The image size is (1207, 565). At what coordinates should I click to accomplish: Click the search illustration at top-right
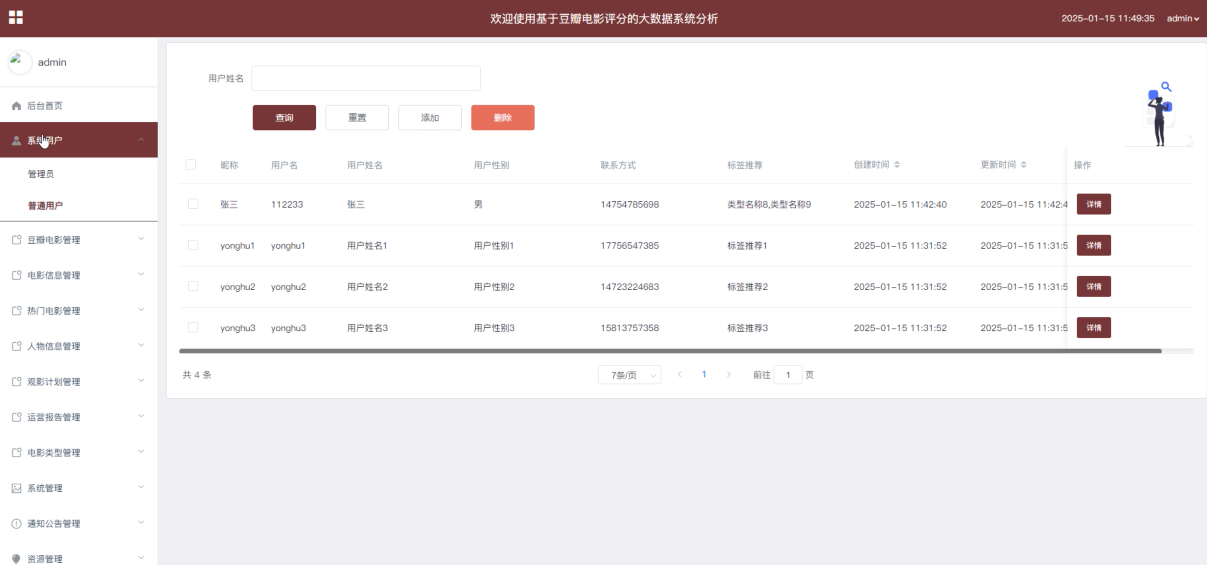(1160, 113)
